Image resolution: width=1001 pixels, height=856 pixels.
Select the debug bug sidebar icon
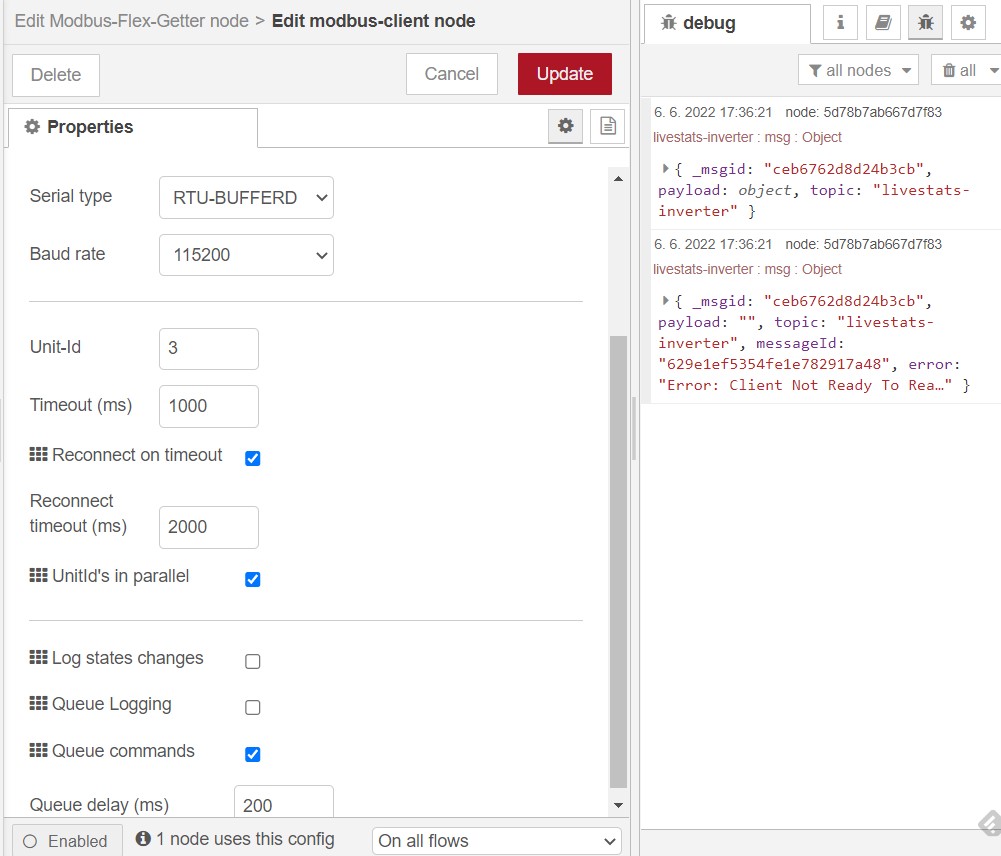(x=926, y=23)
